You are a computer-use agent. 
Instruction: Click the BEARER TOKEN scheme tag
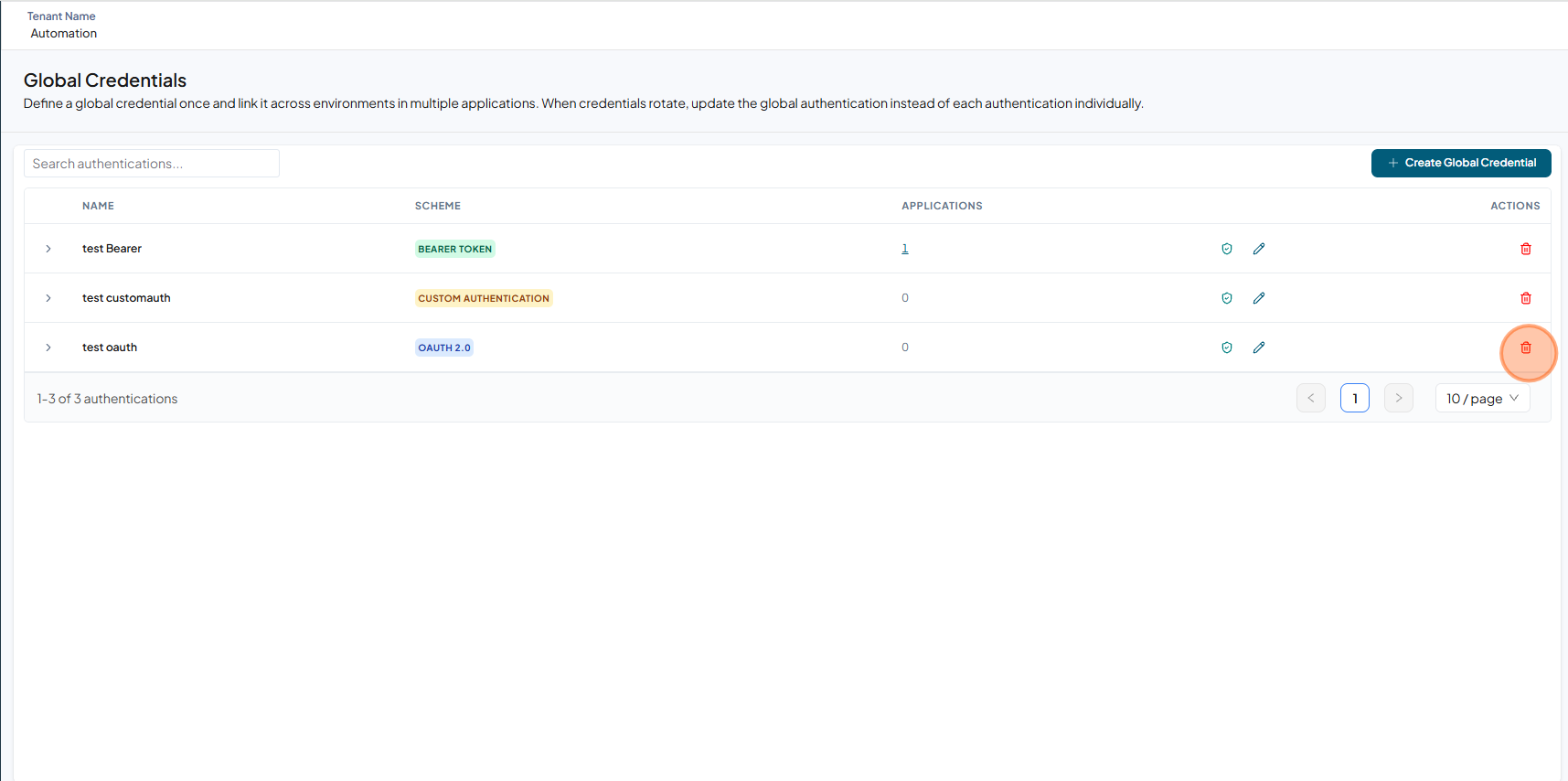pyautogui.click(x=455, y=249)
